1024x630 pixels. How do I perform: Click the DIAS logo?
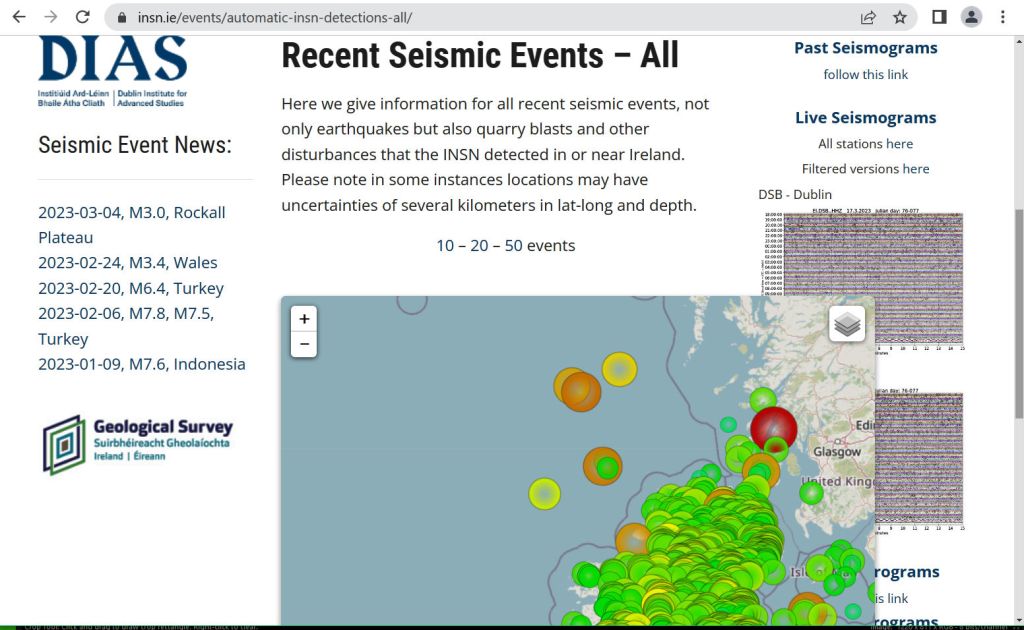pyautogui.click(x=113, y=70)
